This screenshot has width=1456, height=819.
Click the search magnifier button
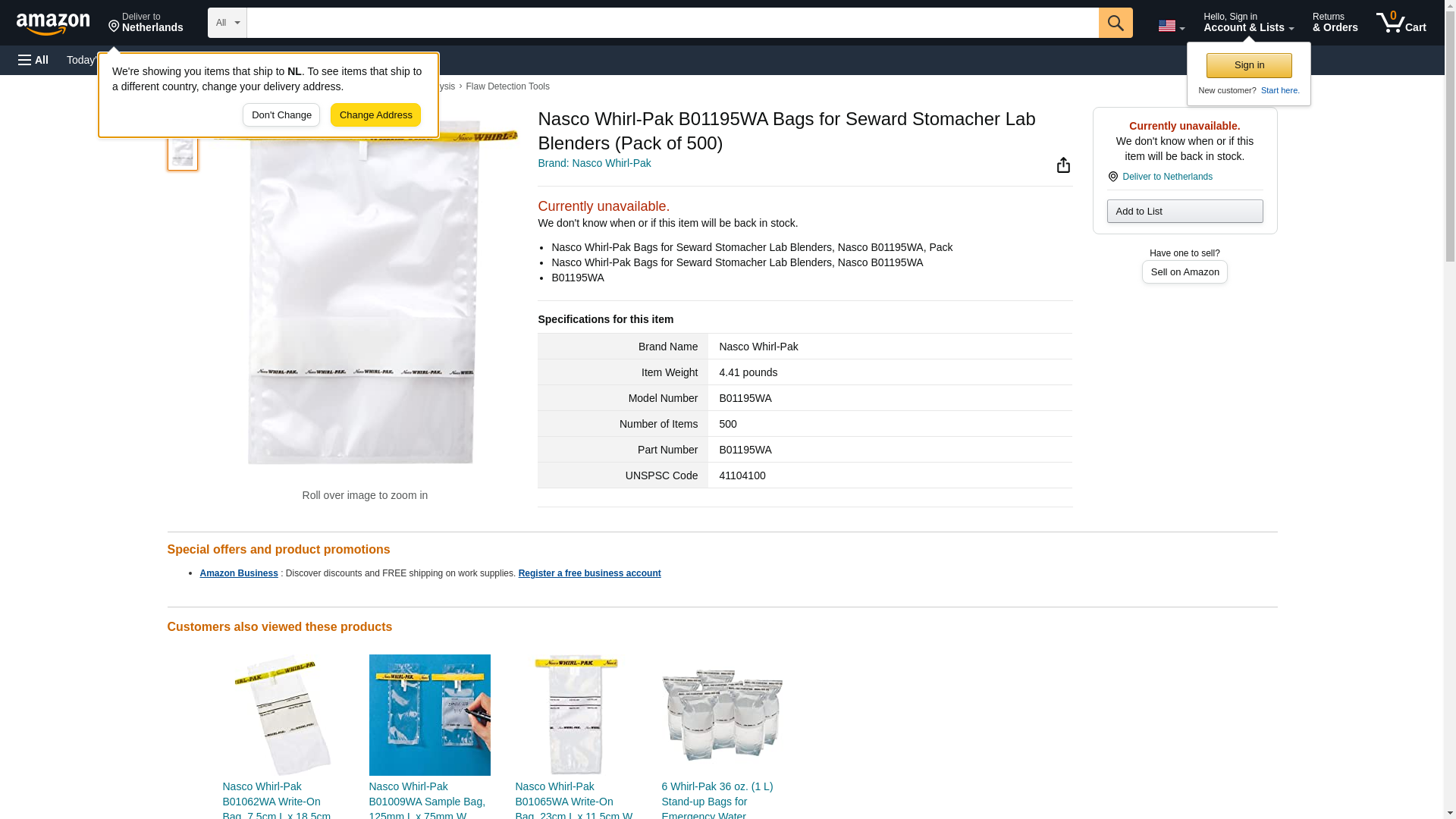[1116, 23]
